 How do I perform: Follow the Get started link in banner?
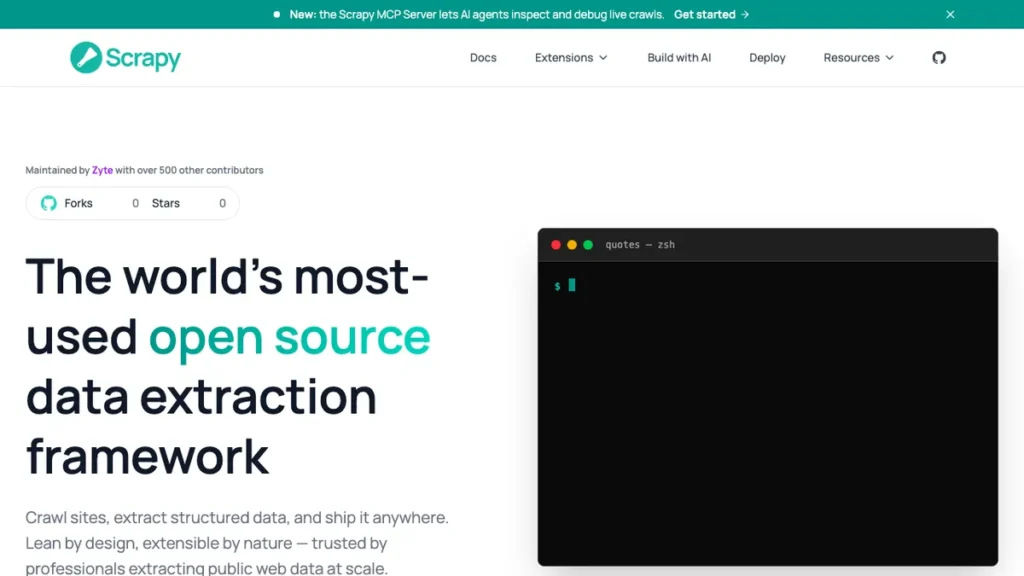coord(711,14)
